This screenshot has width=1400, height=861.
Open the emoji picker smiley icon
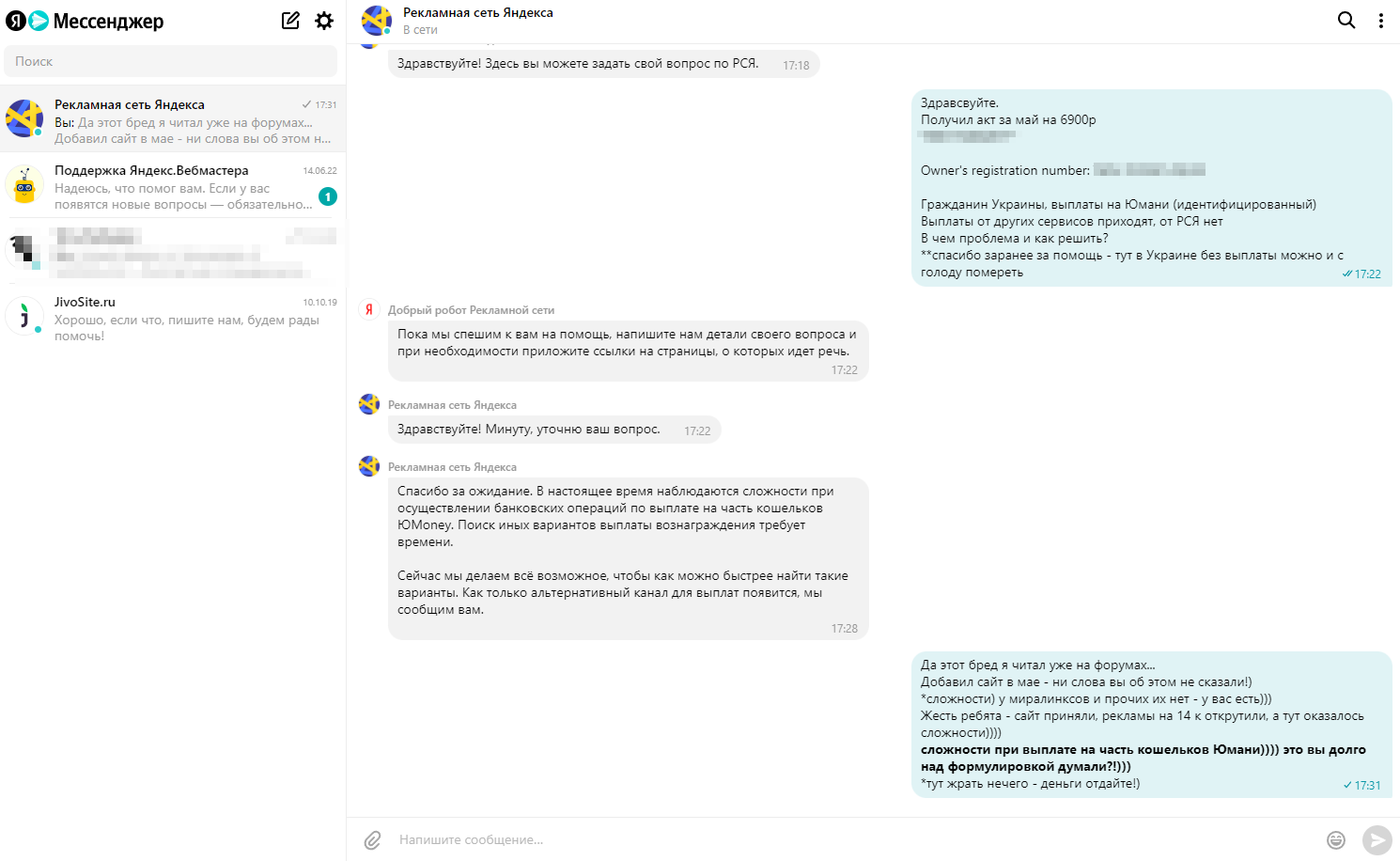pos(1336,839)
